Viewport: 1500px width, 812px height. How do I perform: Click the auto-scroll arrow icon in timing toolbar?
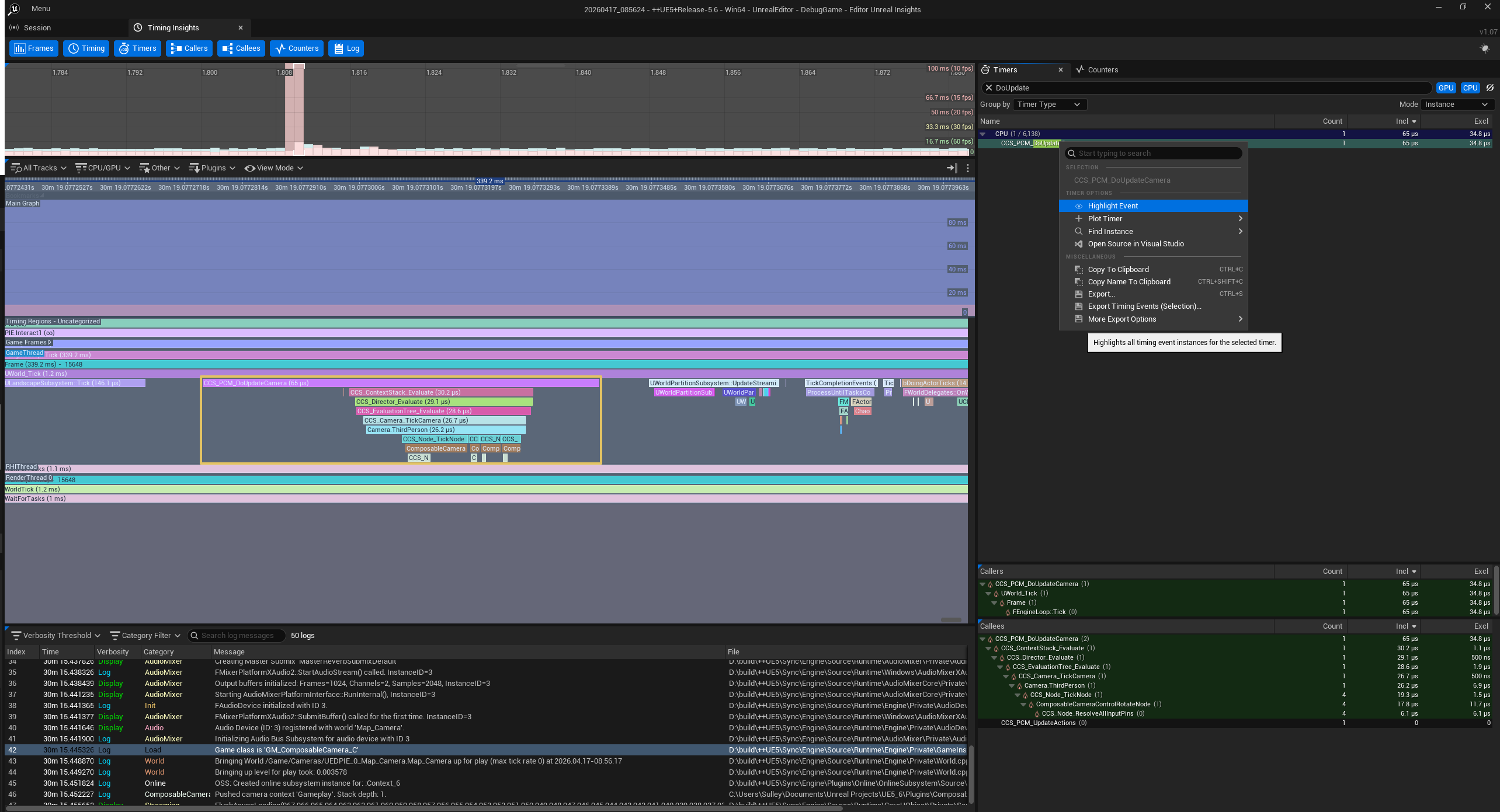tap(952, 168)
